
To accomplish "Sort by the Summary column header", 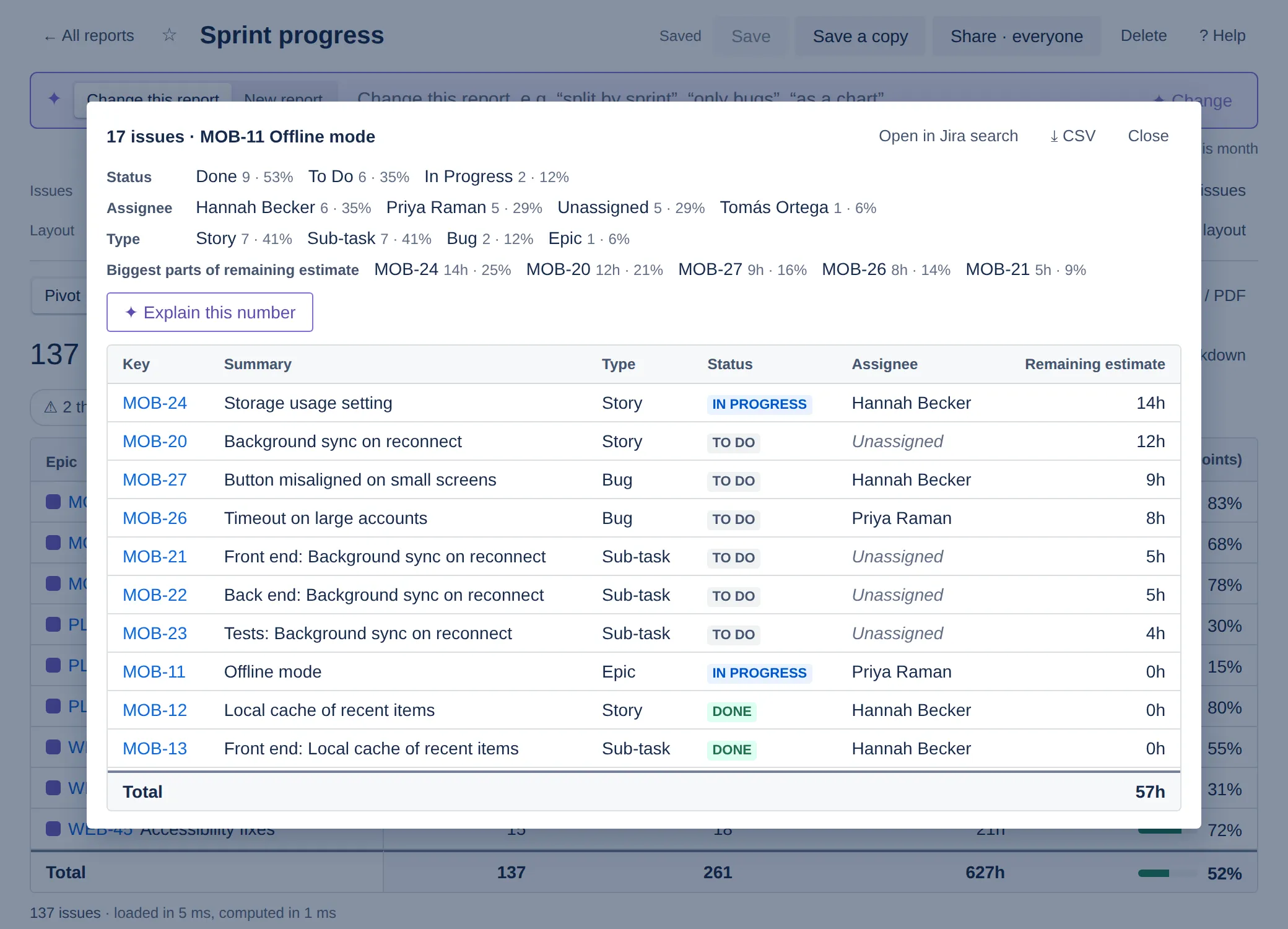I will pos(258,364).
